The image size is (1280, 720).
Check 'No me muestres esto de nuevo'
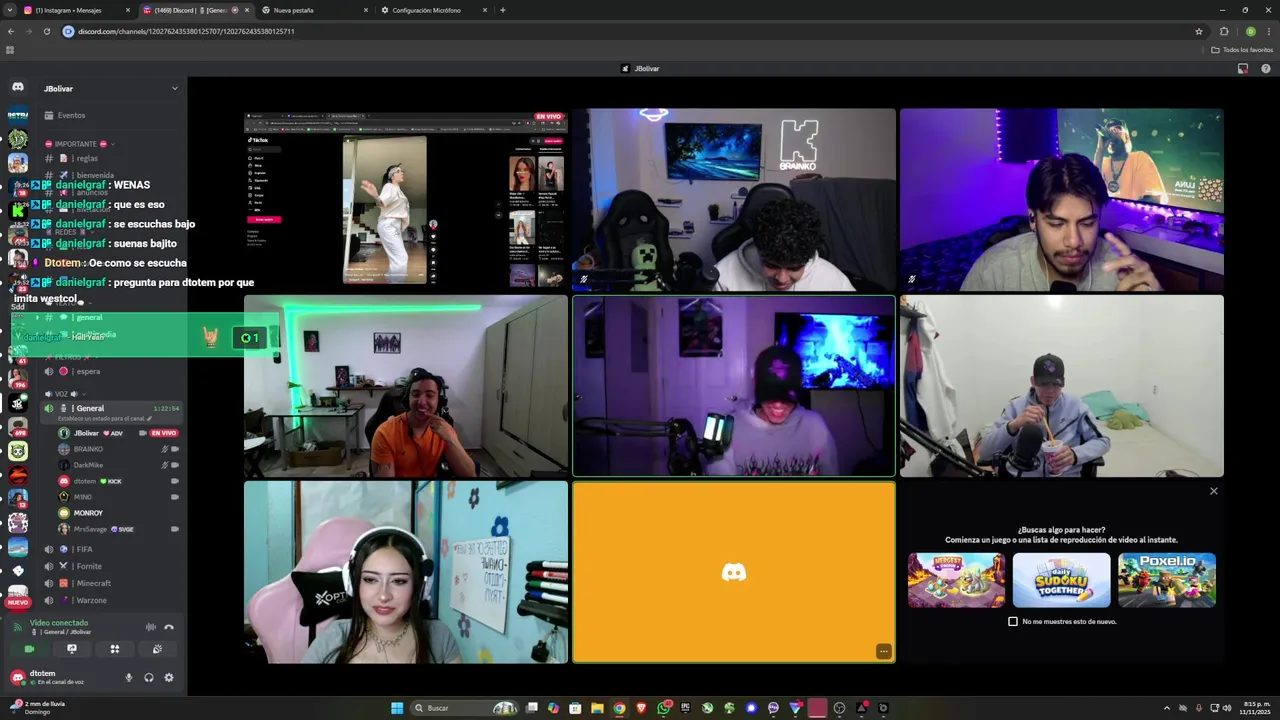[1013, 621]
